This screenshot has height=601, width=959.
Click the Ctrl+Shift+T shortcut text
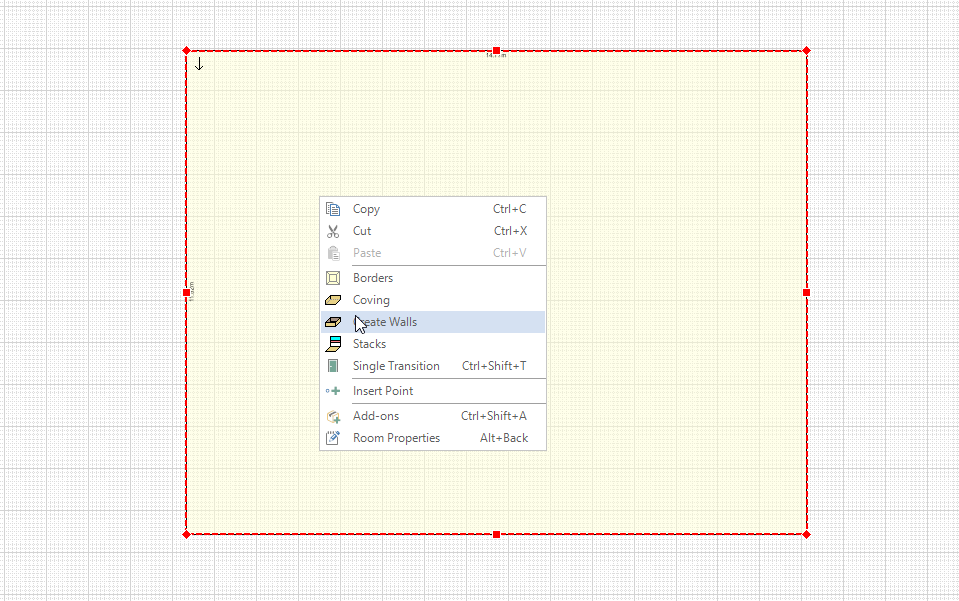click(x=494, y=366)
